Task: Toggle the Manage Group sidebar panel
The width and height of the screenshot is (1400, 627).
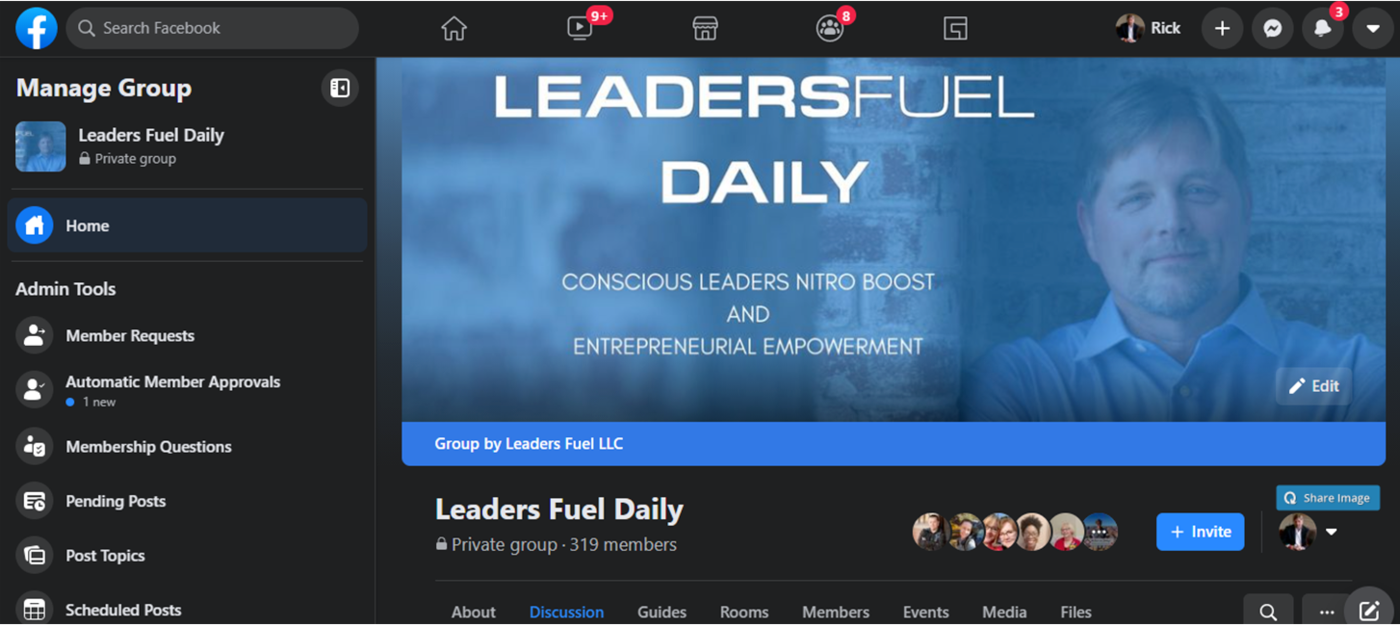Action: pos(340,88)
